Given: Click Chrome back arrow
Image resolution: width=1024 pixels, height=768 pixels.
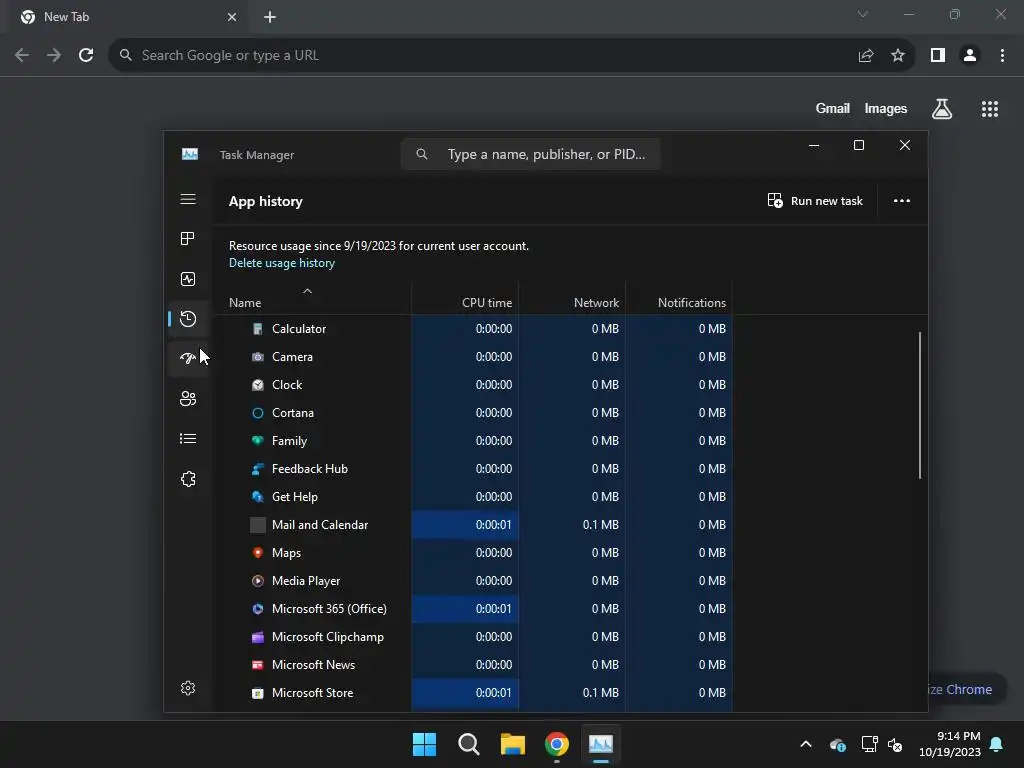Looking at the screenshot, I should [x=22, y=56].
